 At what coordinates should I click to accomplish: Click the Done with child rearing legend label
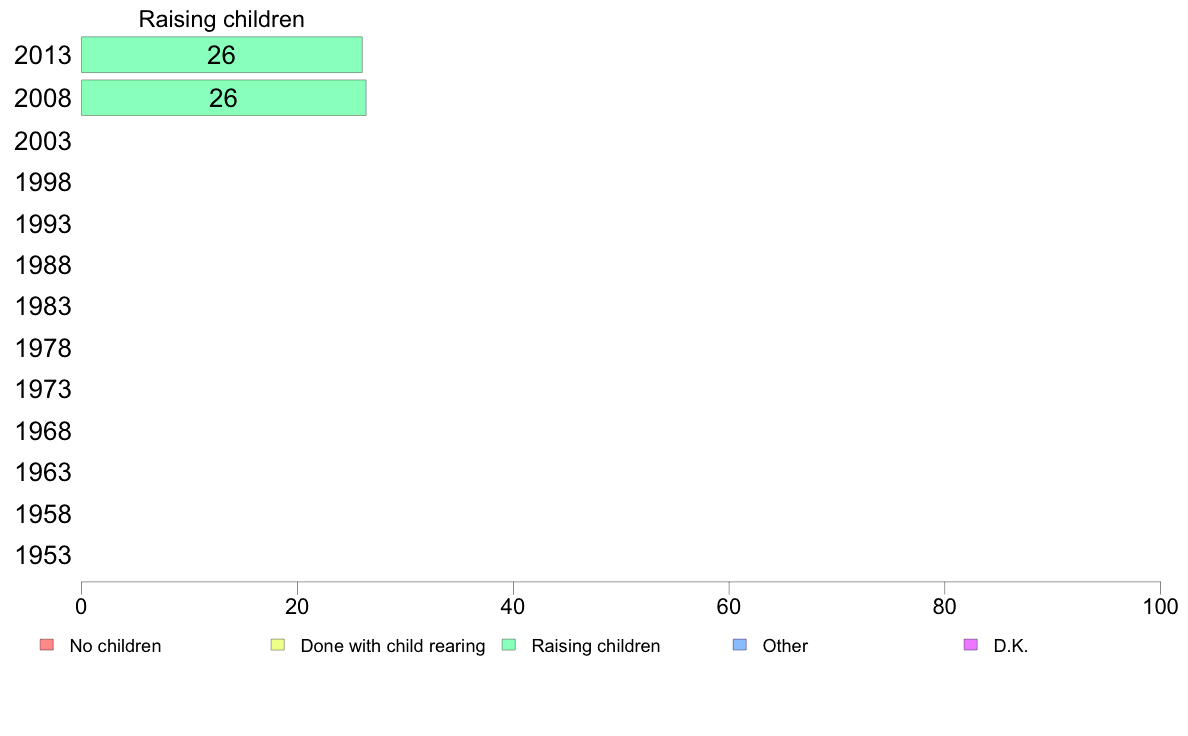tap(392, 646)
